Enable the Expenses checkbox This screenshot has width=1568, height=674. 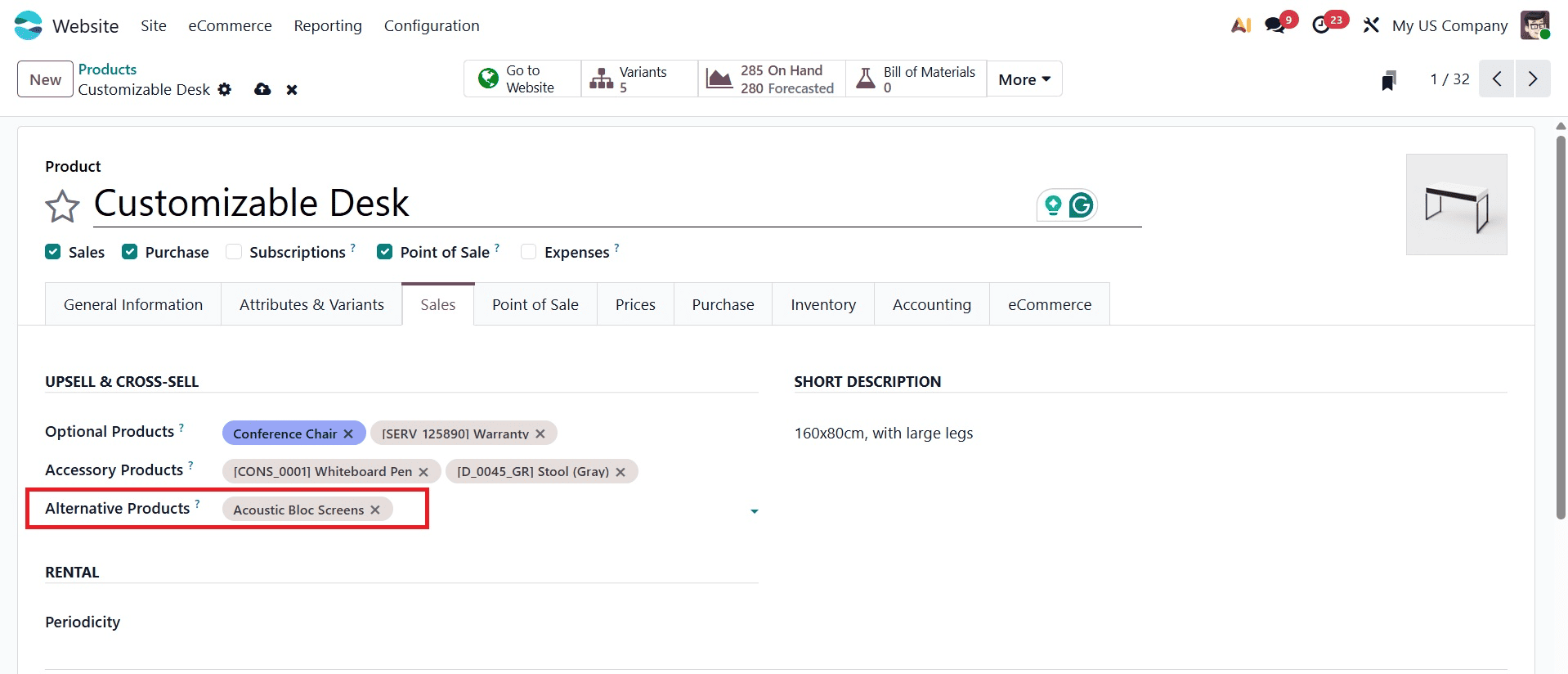coord(529,252)
